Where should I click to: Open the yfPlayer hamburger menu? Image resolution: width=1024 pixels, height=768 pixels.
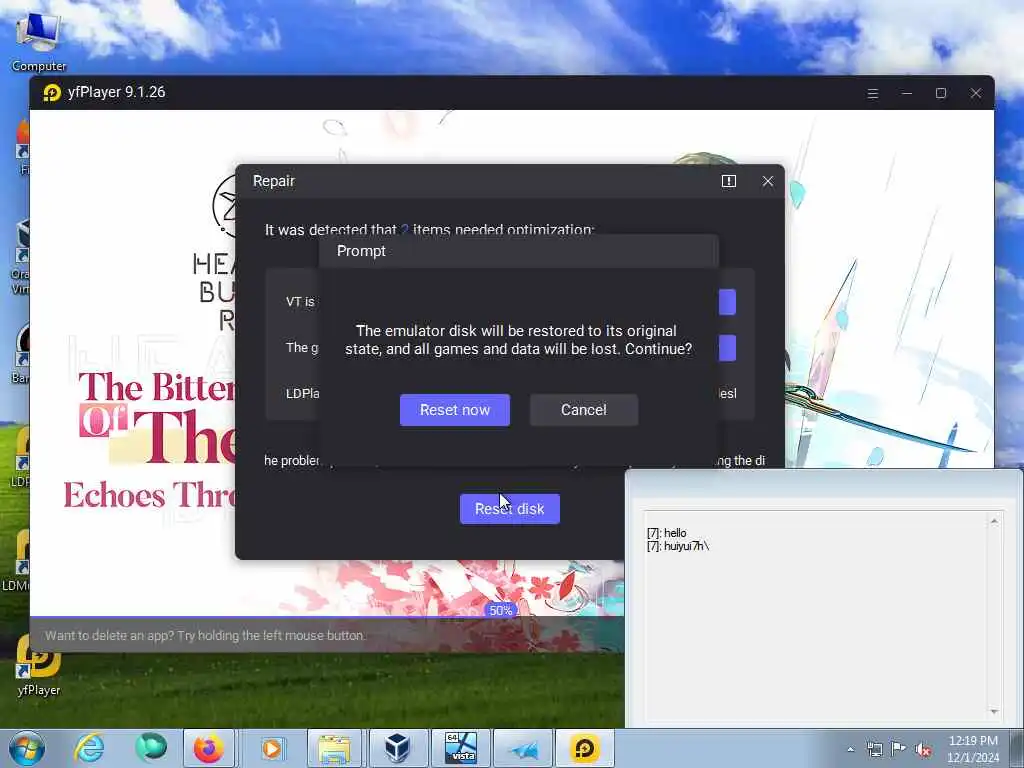tap(872, 93)
